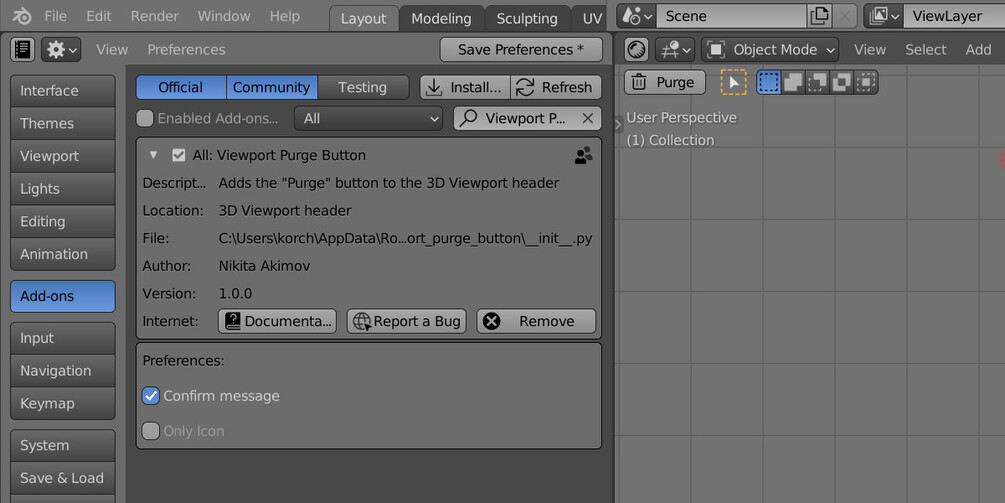
Task: Switch to the UV workspace tab
Action: [591, 19]
